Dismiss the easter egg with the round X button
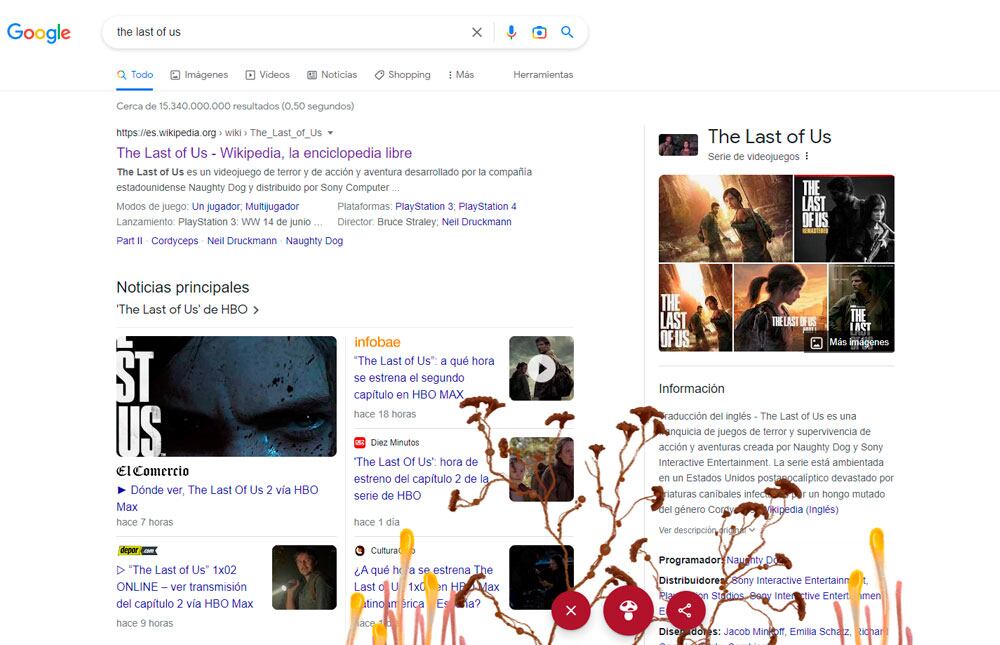The height and width of the screenshot is (645, 1000). click(570, 610)
